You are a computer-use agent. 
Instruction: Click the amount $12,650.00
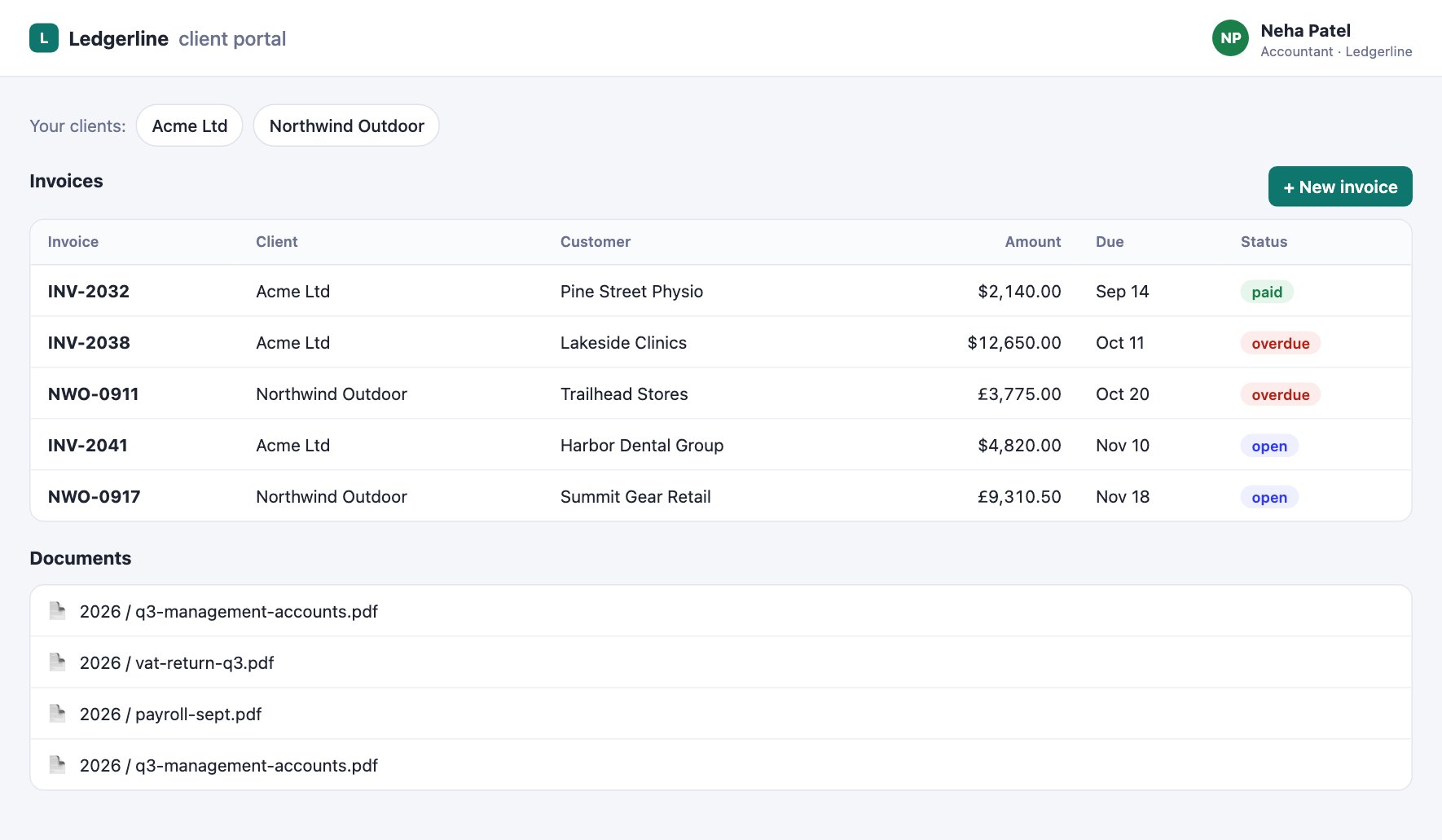click(x=1014, y=342)
